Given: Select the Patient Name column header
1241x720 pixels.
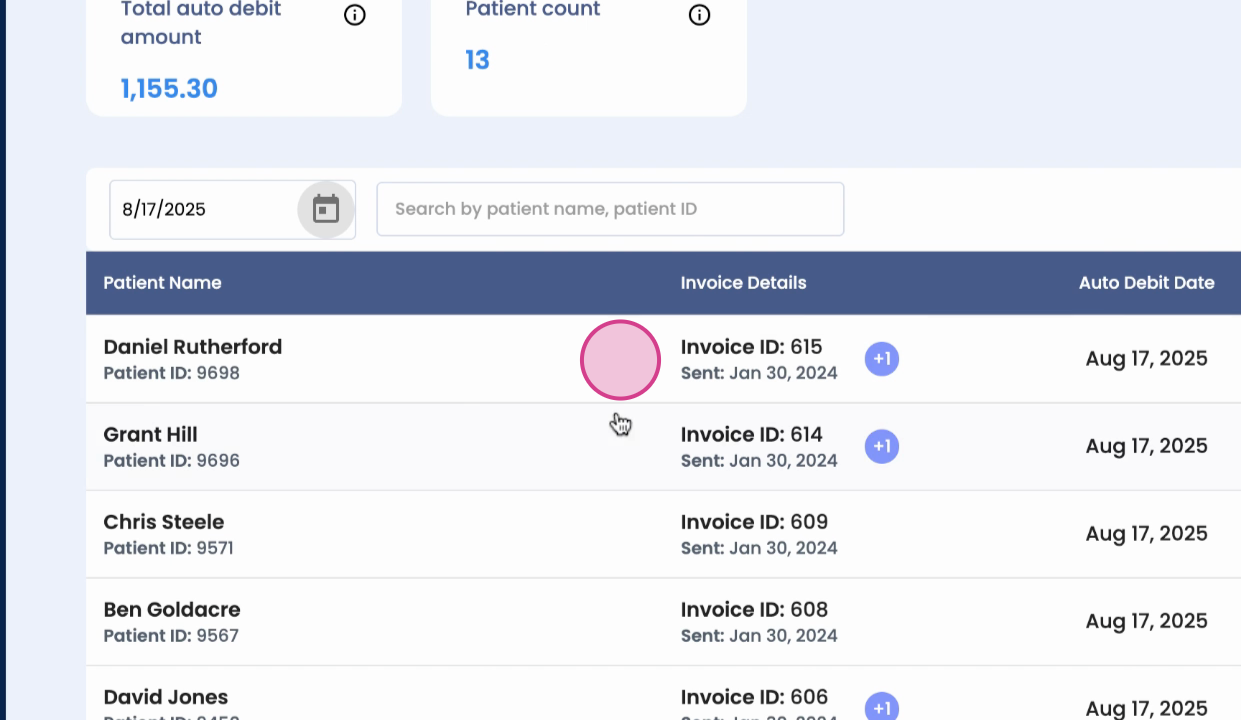Looking at the screenshot, I should point(162,283).
